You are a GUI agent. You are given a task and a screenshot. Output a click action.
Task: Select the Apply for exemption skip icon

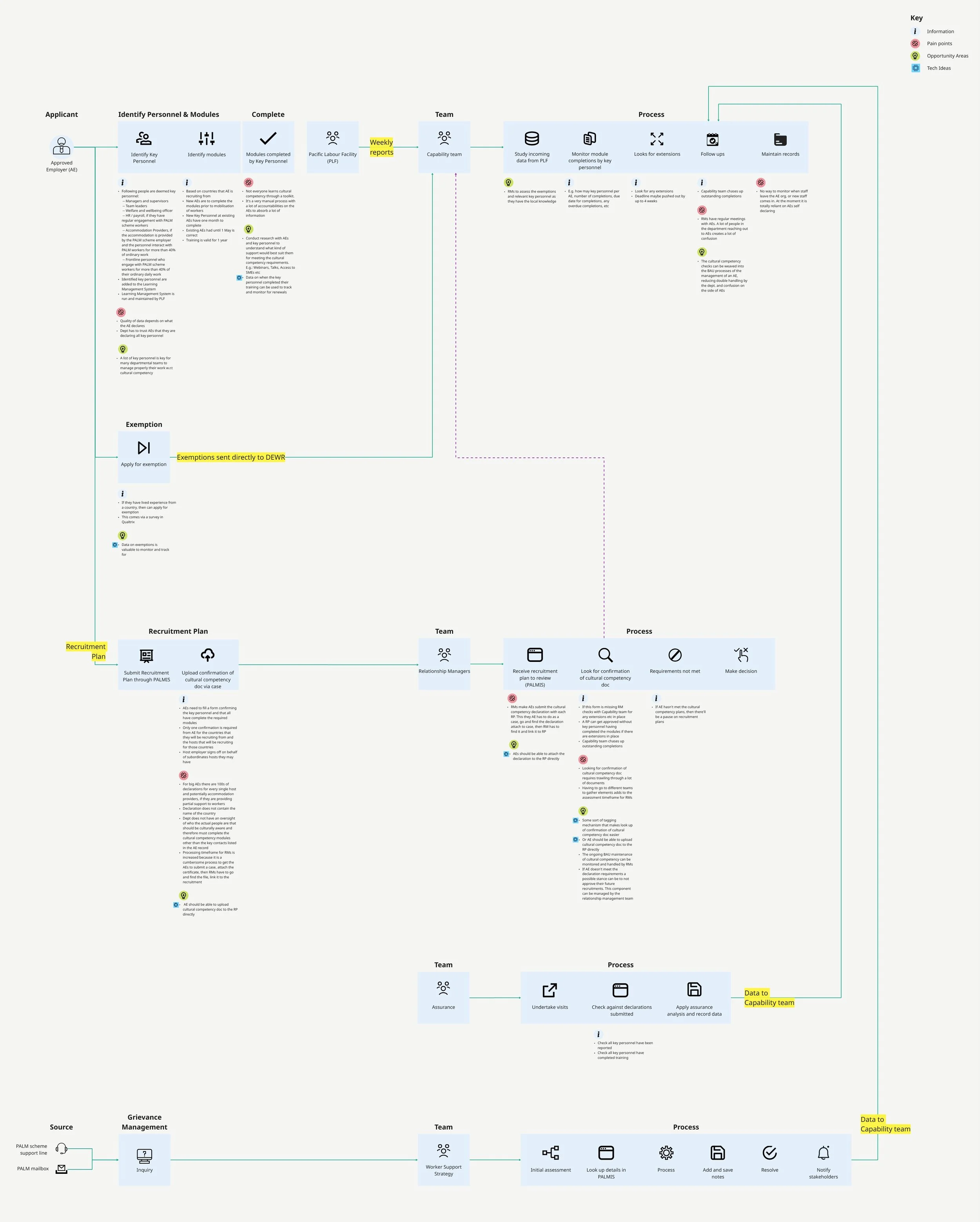tap(144, 448)
